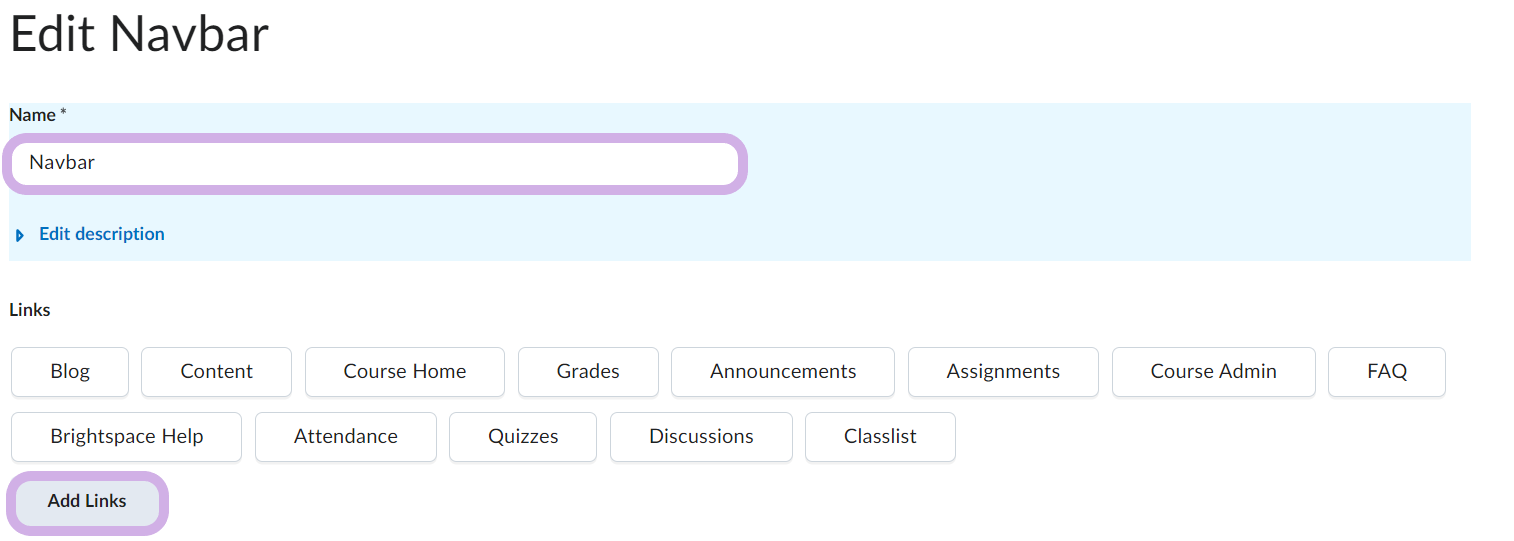Choose the Course Home link item

click(404, 372)
